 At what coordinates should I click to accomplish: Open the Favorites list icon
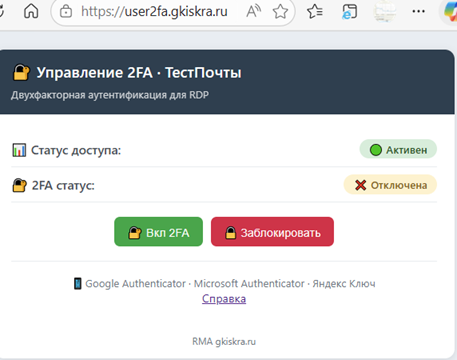click(x=315, y=12)
